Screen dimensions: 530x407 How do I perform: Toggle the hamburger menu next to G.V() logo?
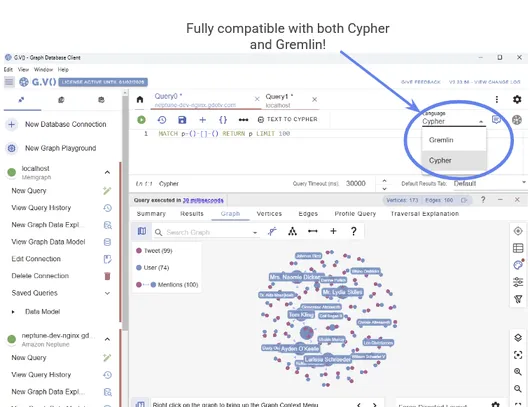tap(9, 82)
